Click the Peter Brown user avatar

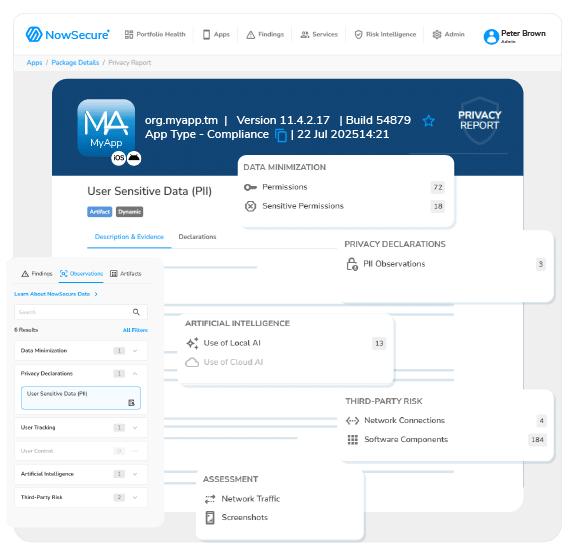click(491, 37)
